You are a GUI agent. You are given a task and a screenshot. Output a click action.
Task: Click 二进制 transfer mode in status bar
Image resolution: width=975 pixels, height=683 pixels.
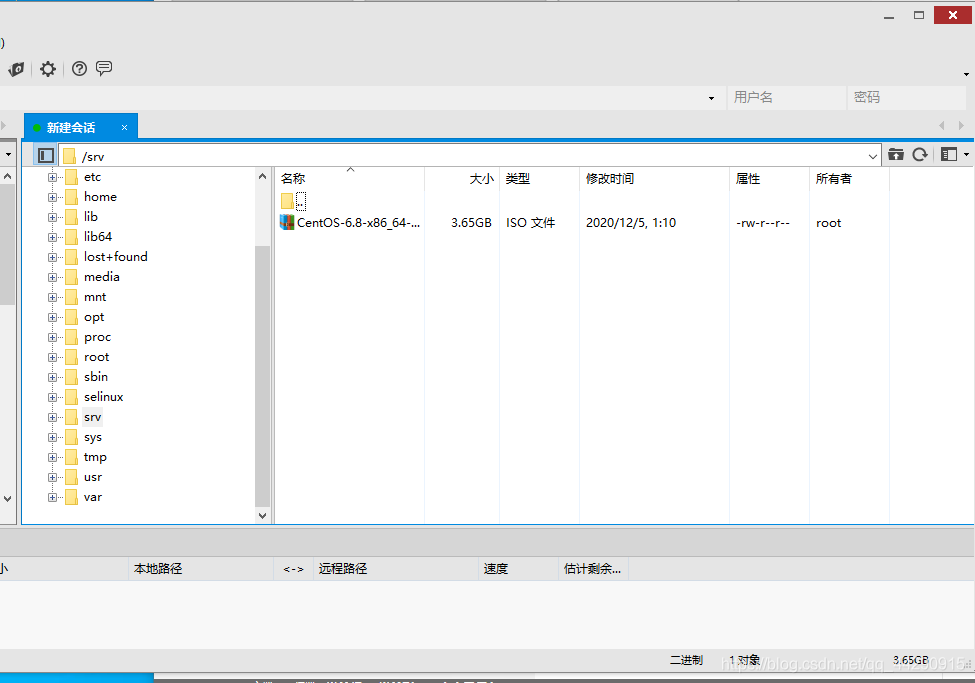(x=686, y=660)
